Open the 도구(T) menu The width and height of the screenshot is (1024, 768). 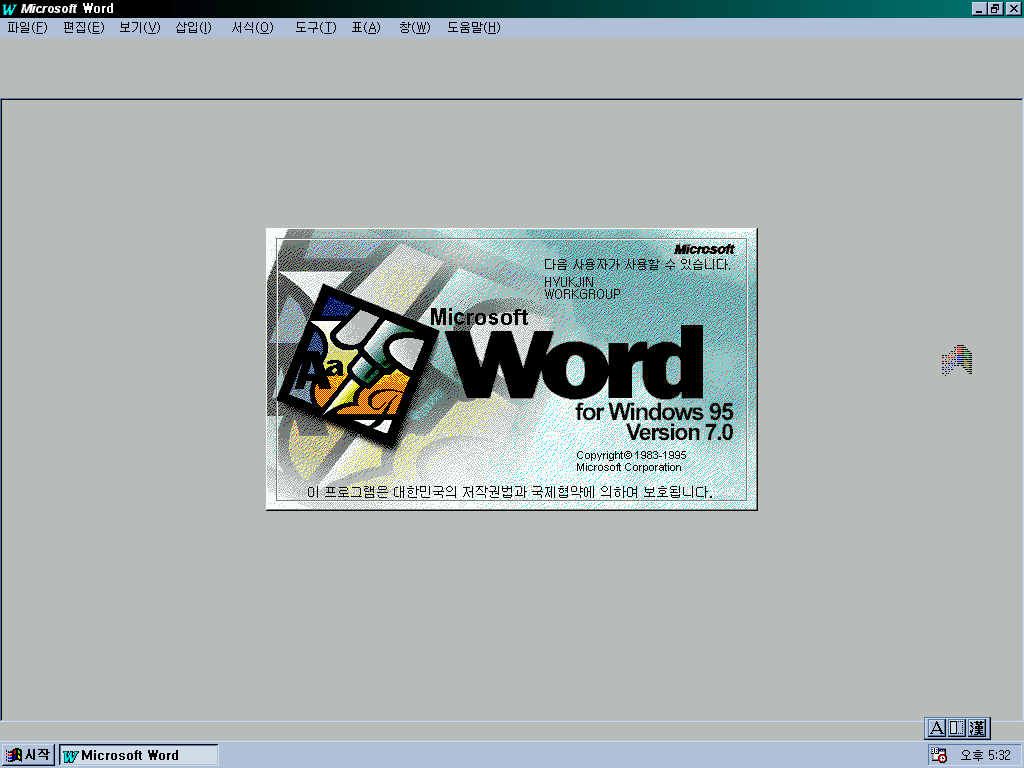point(315,27)
